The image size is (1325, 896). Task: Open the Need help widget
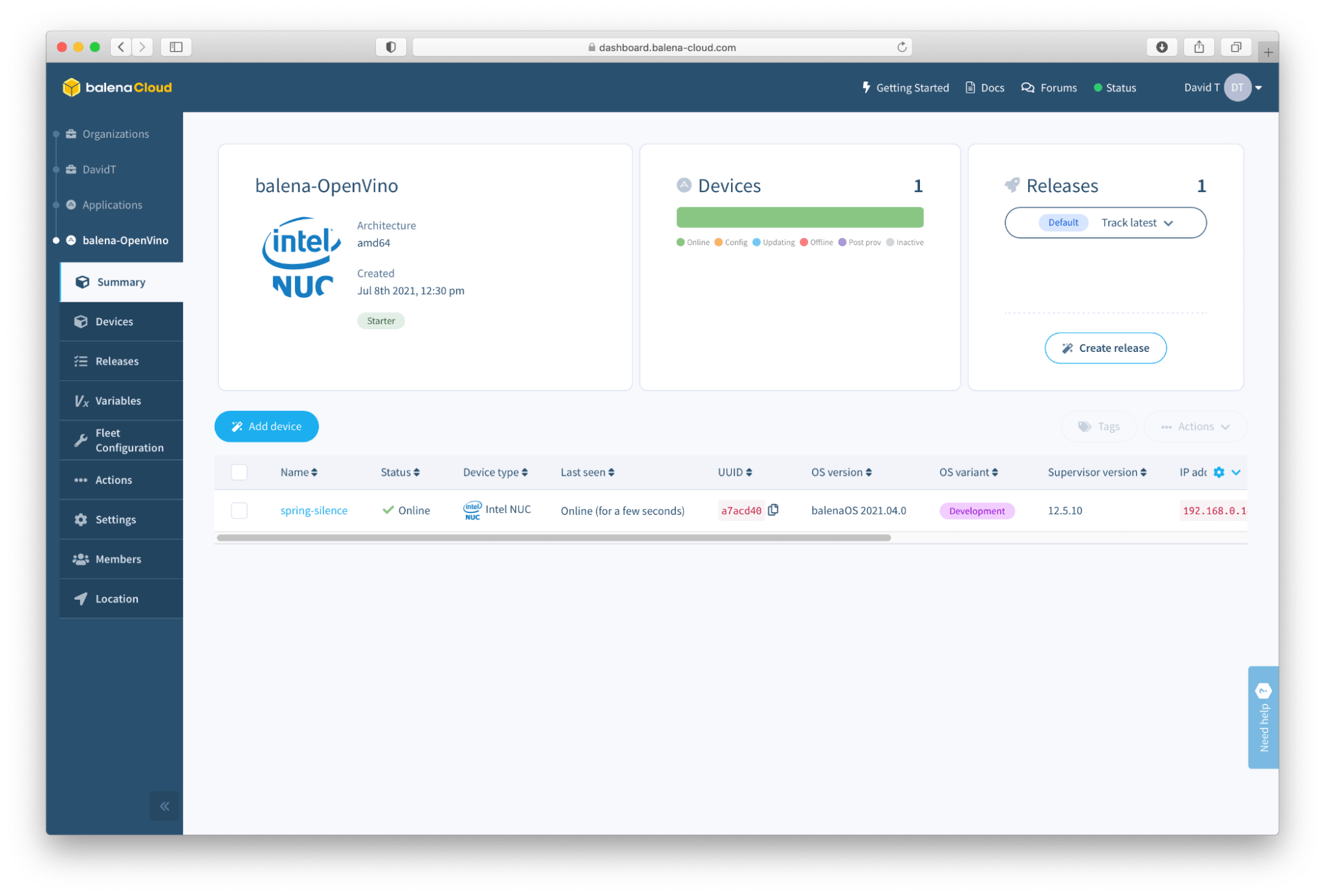(1263, 717)
